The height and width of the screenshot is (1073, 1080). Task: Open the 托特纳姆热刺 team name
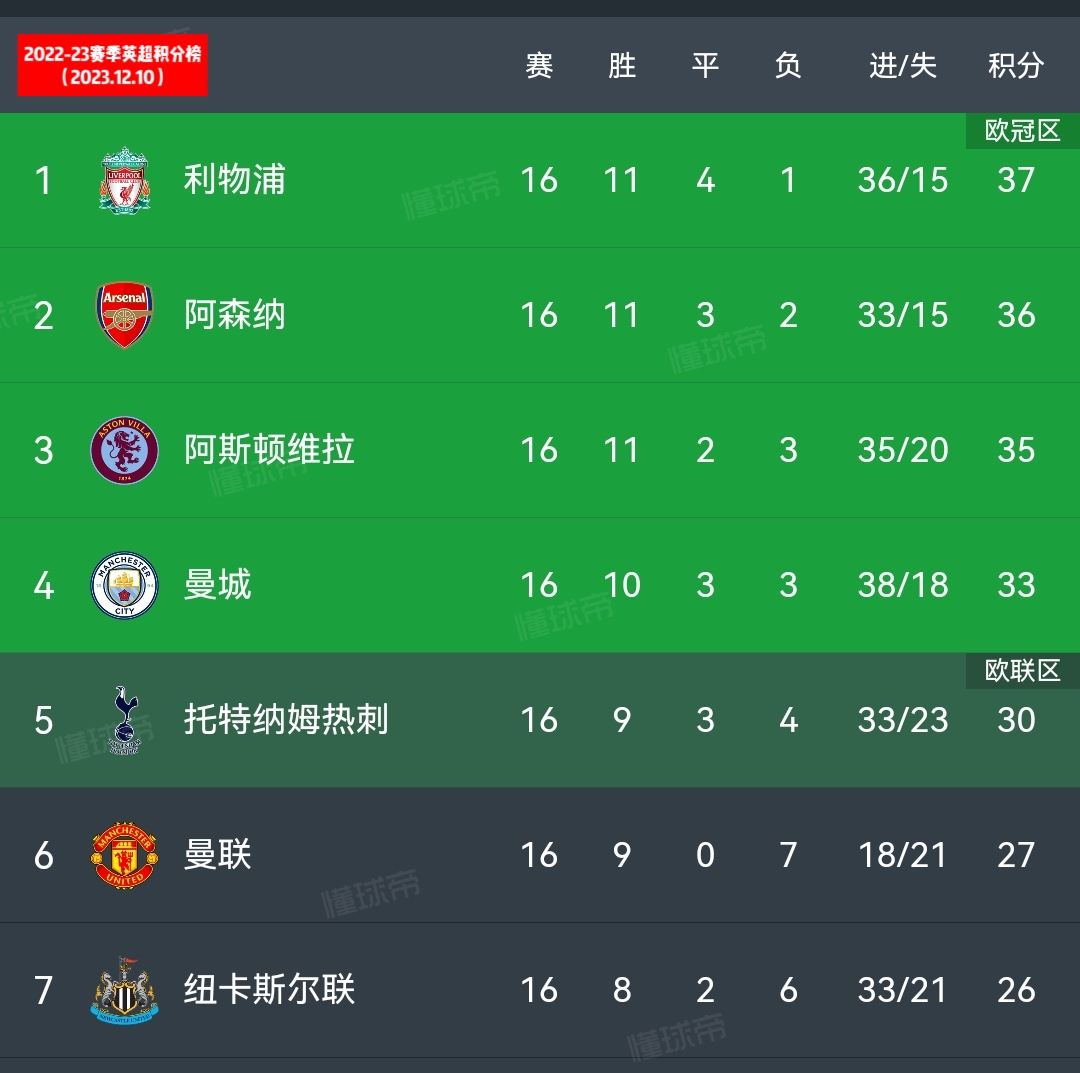point(286,720)
